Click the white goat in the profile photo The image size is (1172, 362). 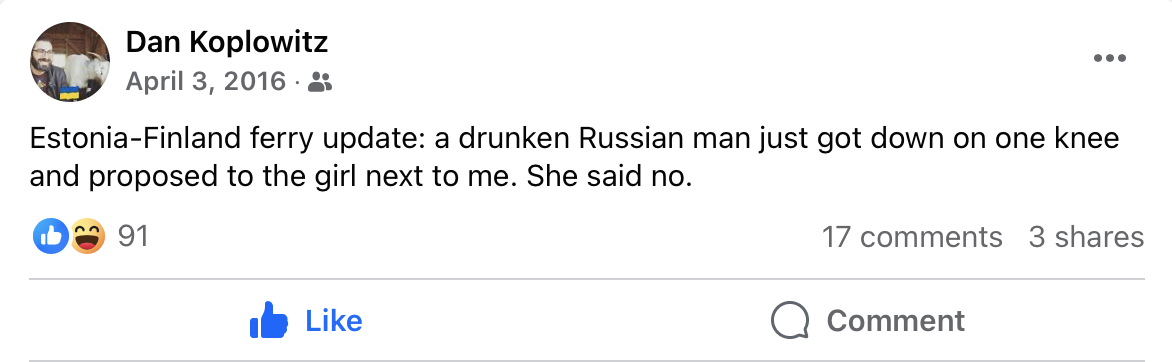pos(86,71)
